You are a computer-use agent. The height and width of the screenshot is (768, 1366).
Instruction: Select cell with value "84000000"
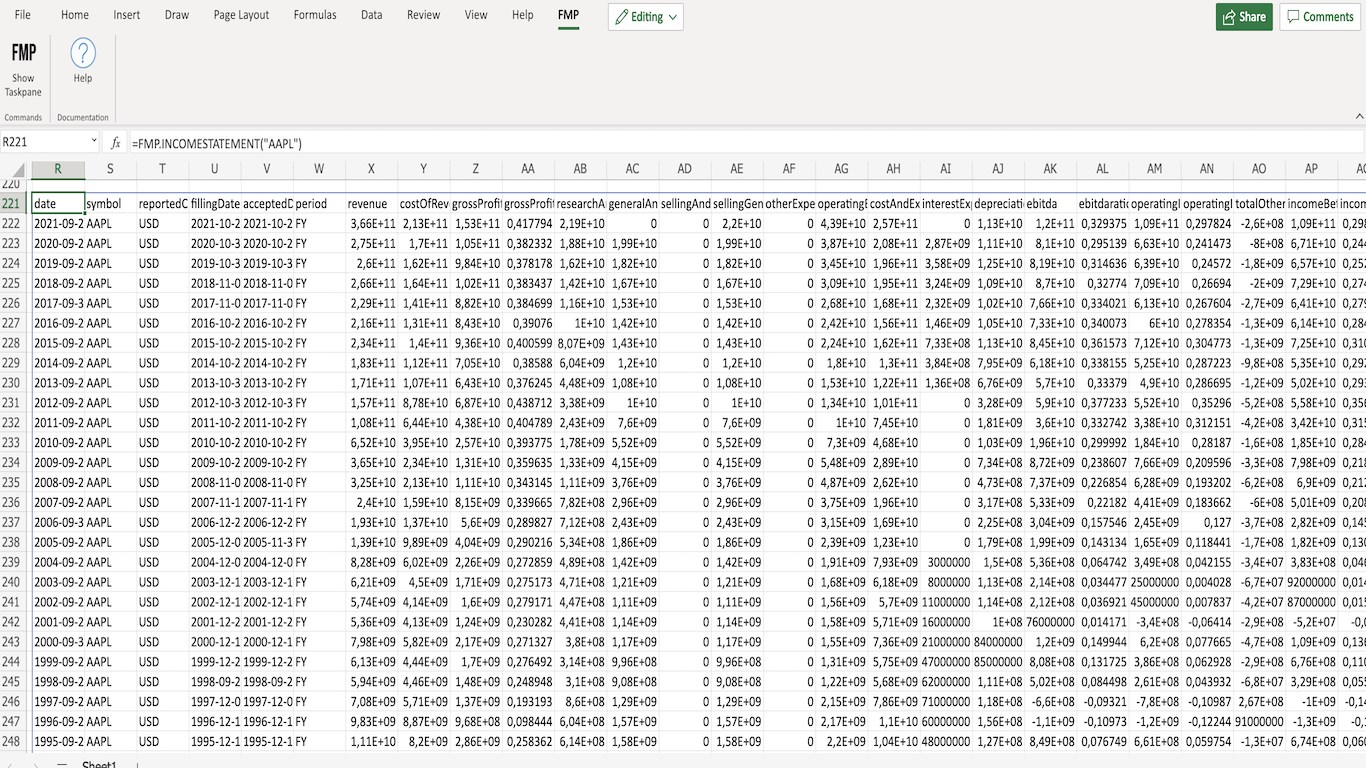point(998,642)
